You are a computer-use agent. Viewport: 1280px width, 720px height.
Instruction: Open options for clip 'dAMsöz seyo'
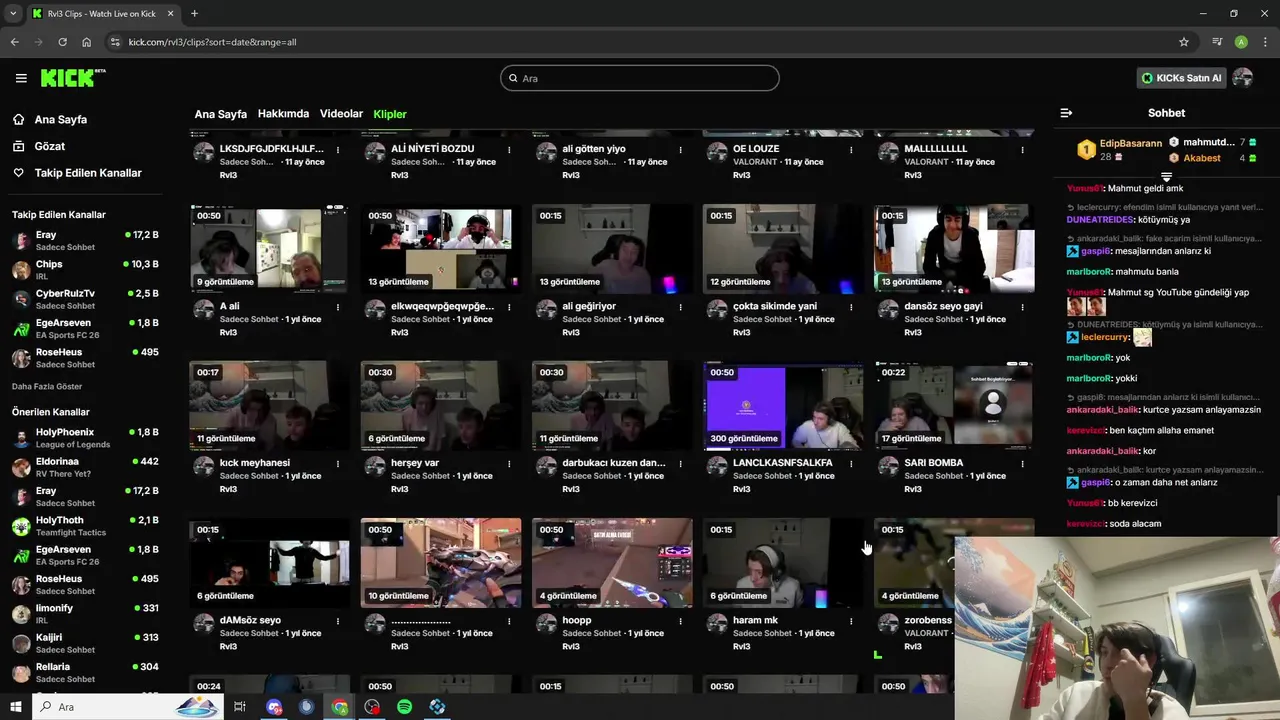tap(338, 621)
